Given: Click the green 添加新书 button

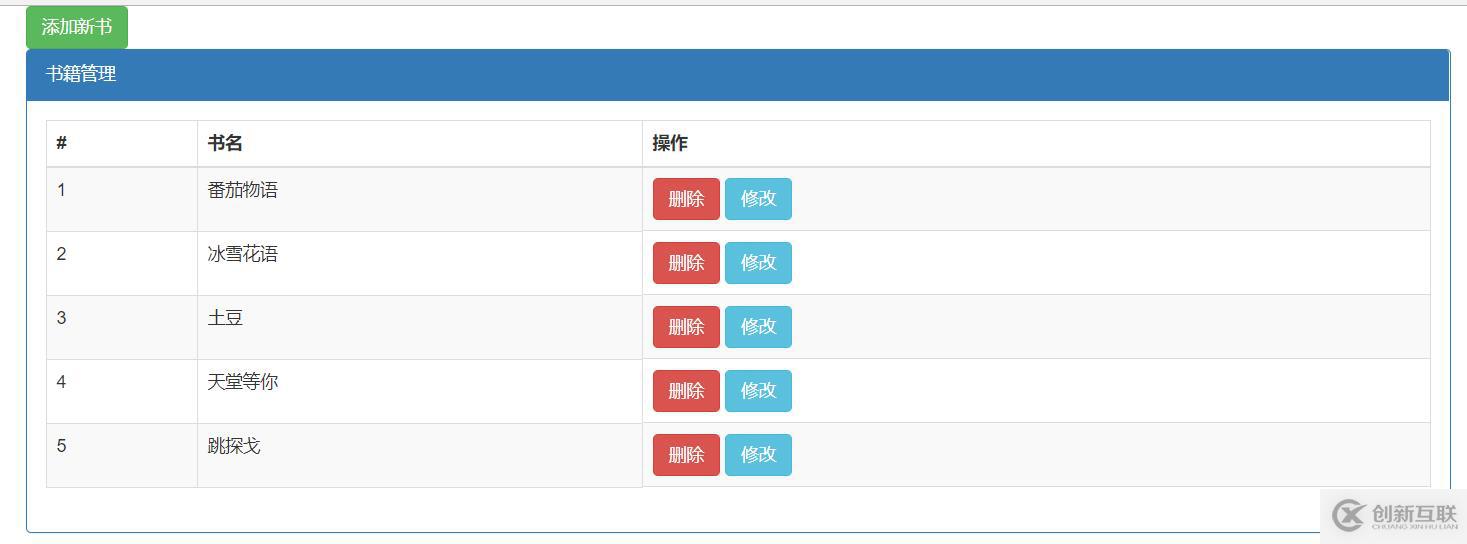Looking at the screenshot, I should click(77, 27).
